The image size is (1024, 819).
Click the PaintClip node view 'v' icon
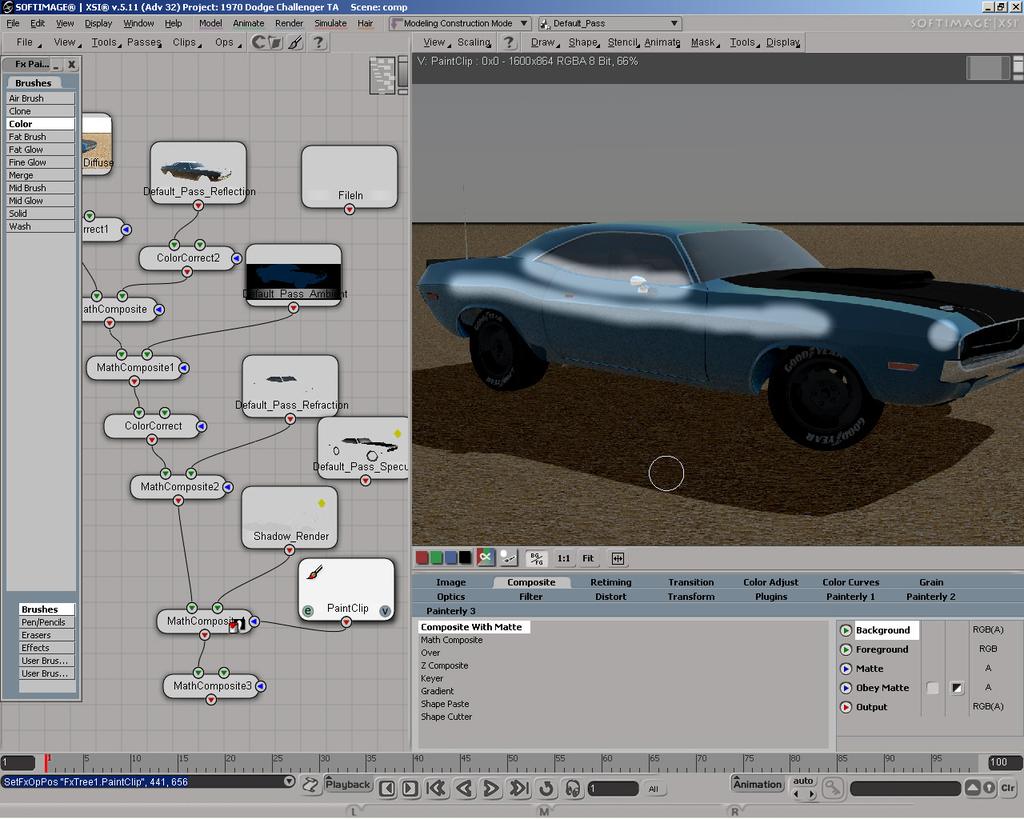385,611
